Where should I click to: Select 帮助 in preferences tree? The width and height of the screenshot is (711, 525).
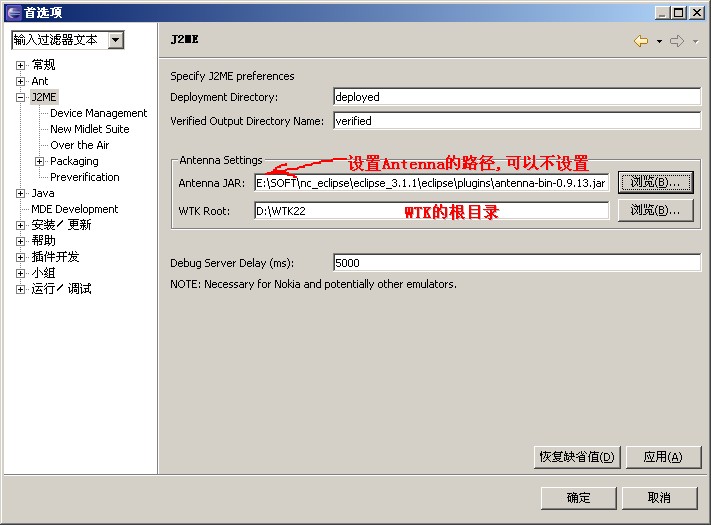(x=44, y=241)
